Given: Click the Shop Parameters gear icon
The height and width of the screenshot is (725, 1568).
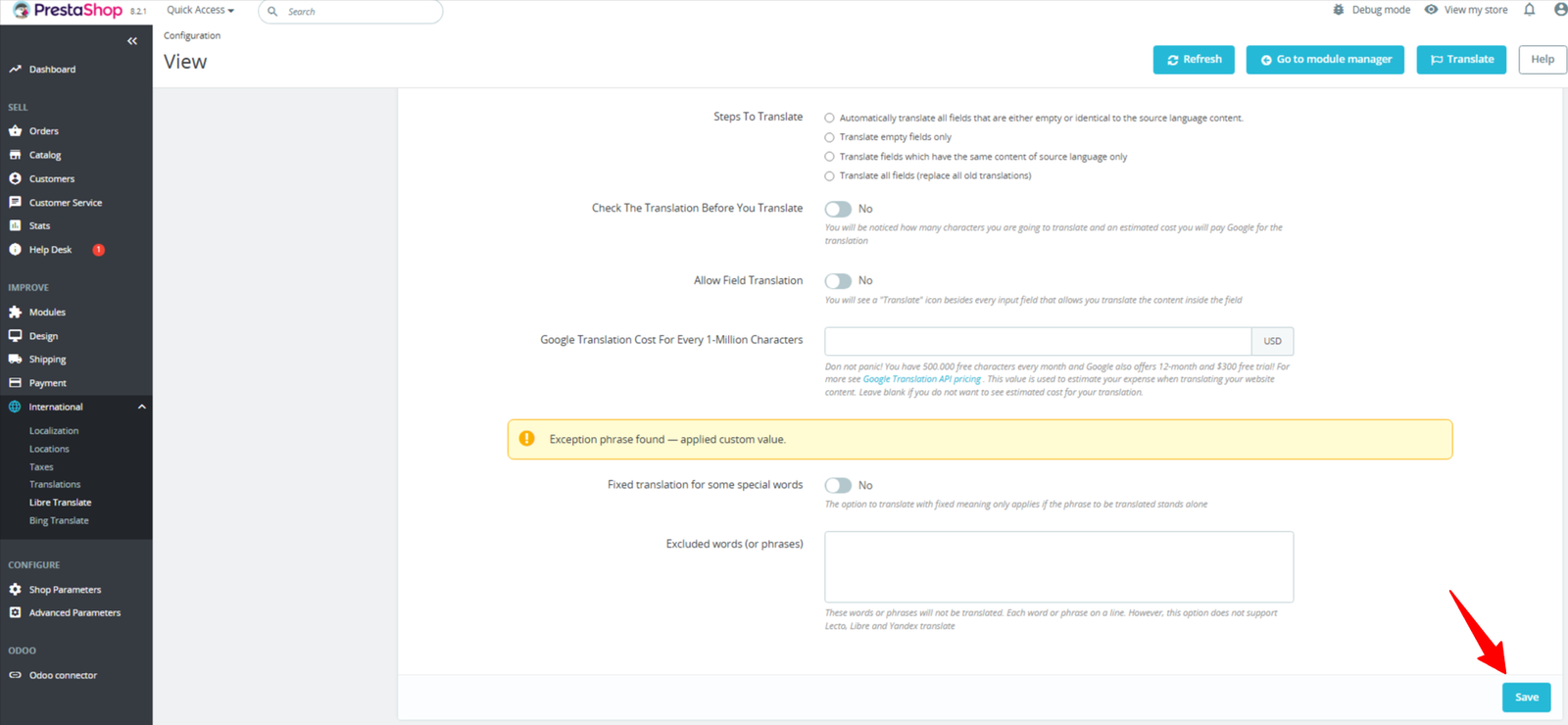Looking at the screenshot, I should (x=15, y=589).
